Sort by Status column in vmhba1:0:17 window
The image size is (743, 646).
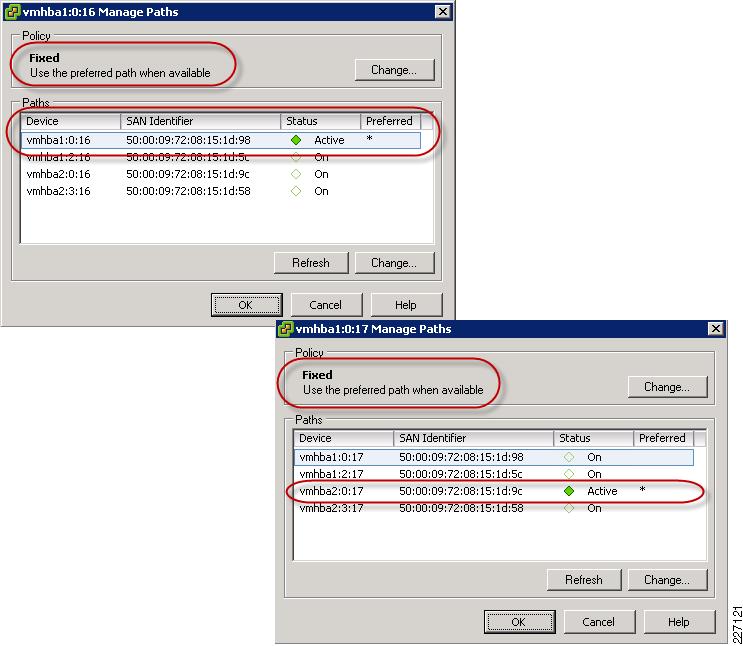click(x=593, y=438)
